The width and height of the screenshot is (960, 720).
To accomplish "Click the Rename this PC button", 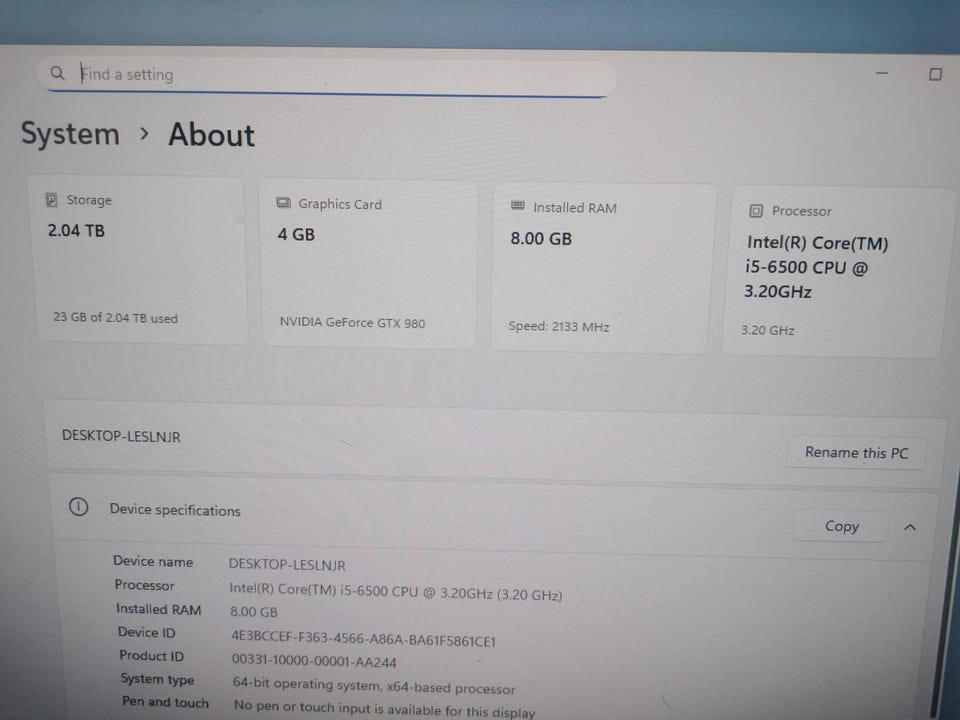I will point(856,453).
